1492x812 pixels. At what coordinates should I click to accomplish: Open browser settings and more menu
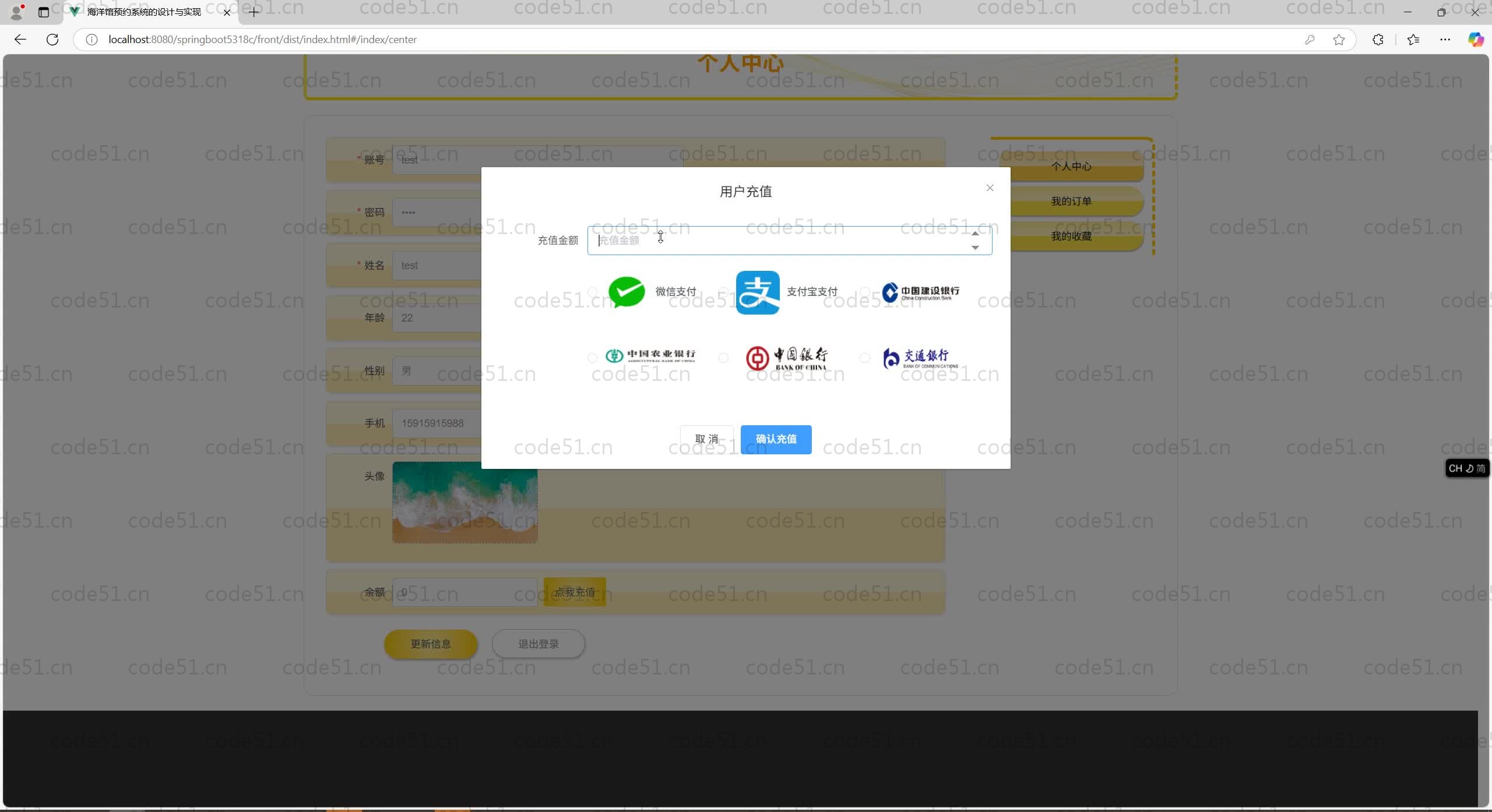tap(1445, 40)
